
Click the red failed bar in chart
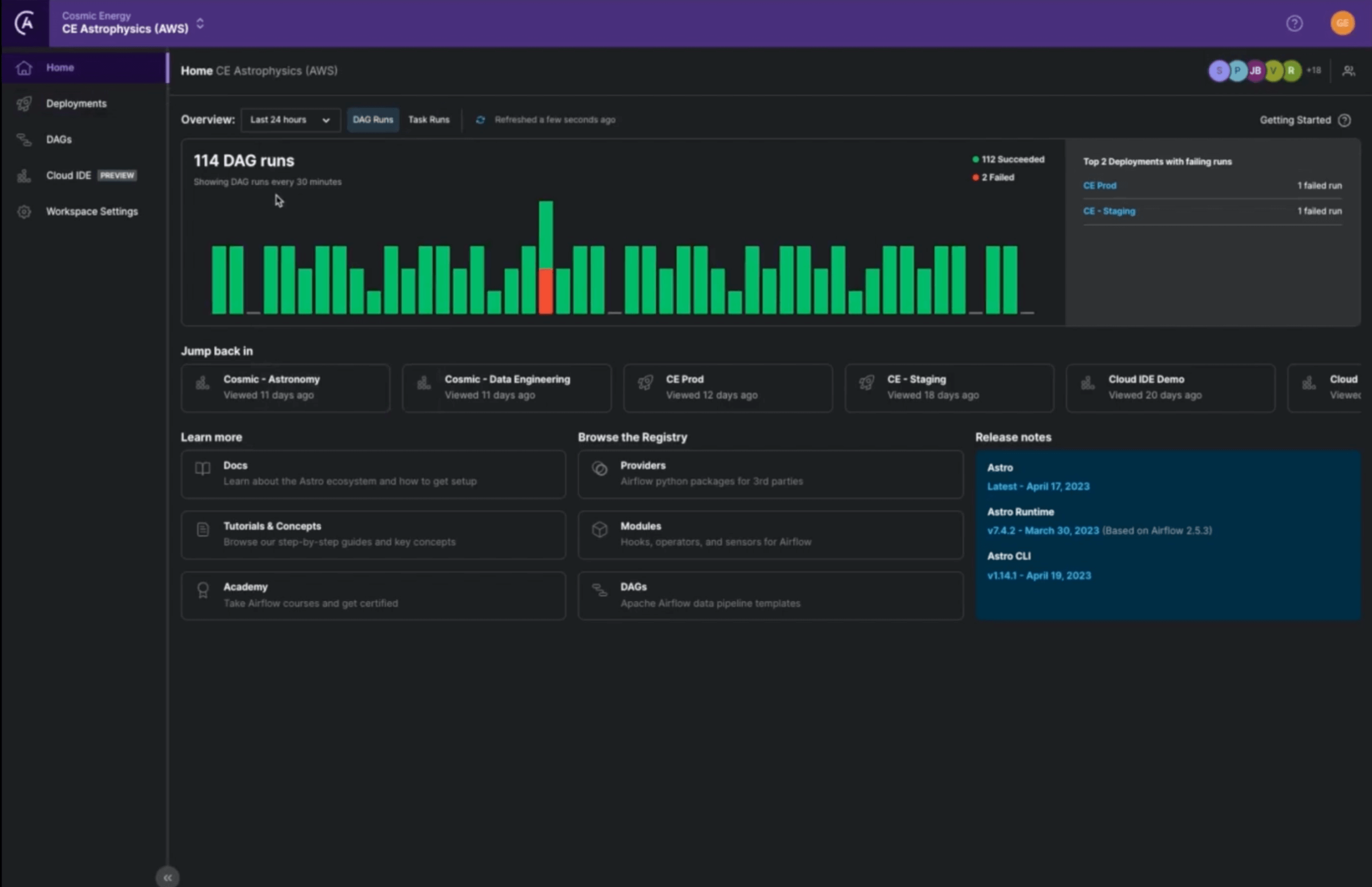546,291
